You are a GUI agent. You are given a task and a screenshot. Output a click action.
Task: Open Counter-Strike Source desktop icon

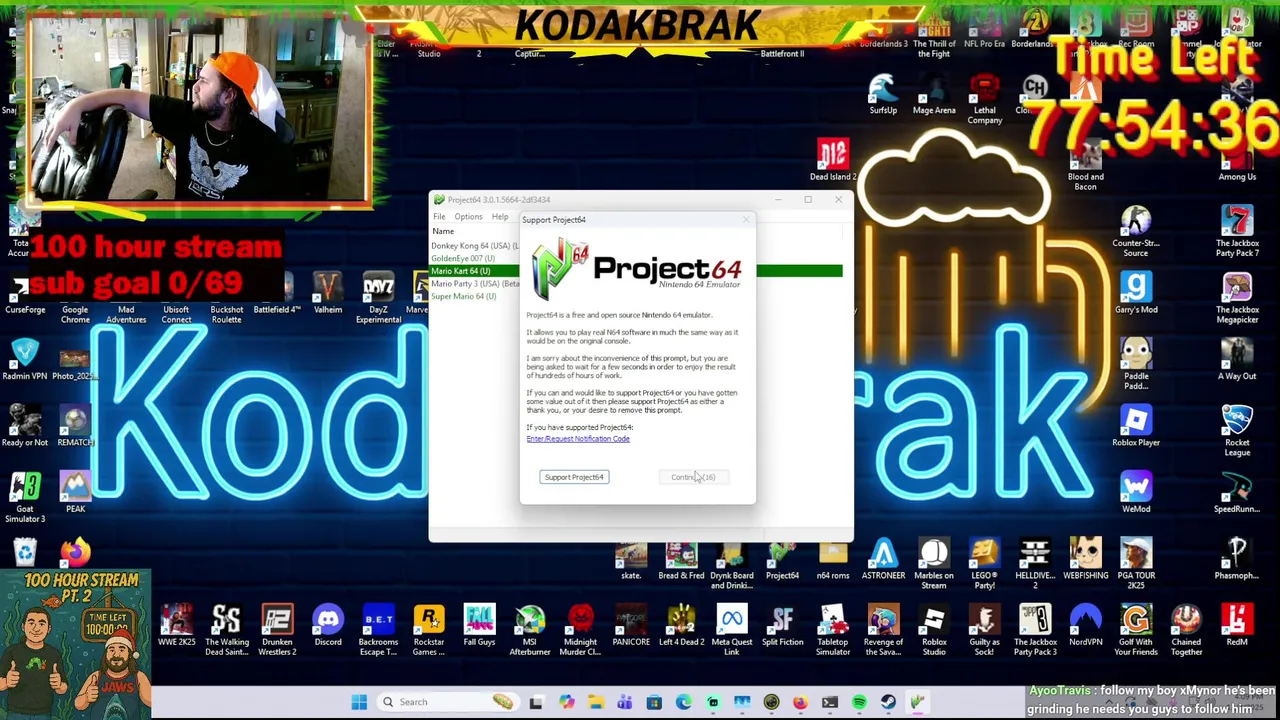tap(1136, 232)
